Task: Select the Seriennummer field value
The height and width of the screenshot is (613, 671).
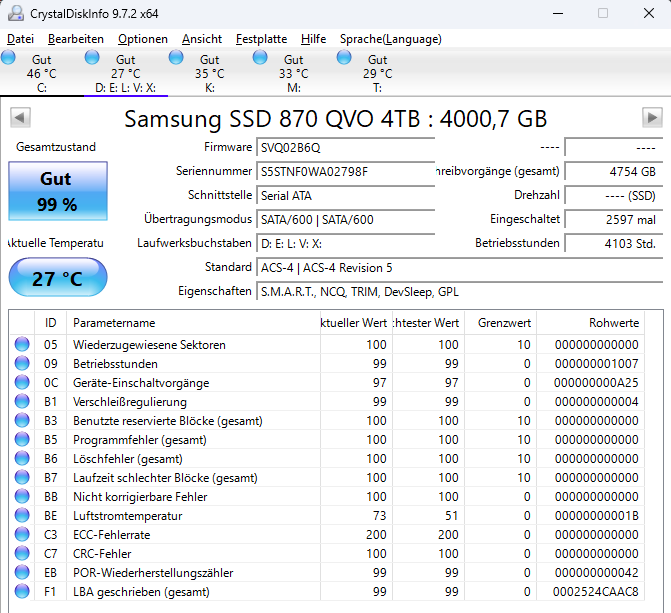Action: pyautogui.click(x=345, y=172)
